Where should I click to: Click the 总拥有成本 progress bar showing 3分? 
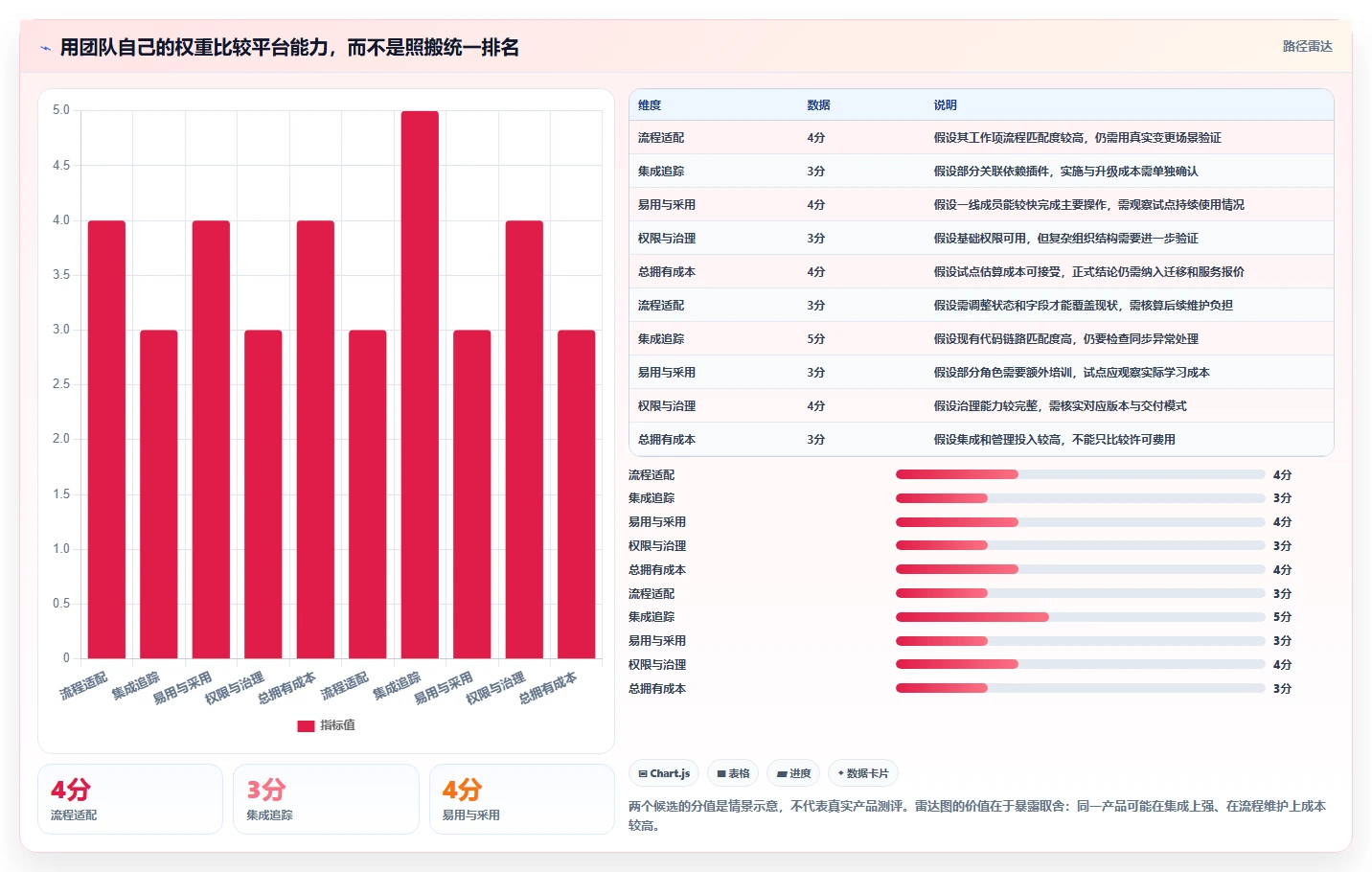(1081, 688)
